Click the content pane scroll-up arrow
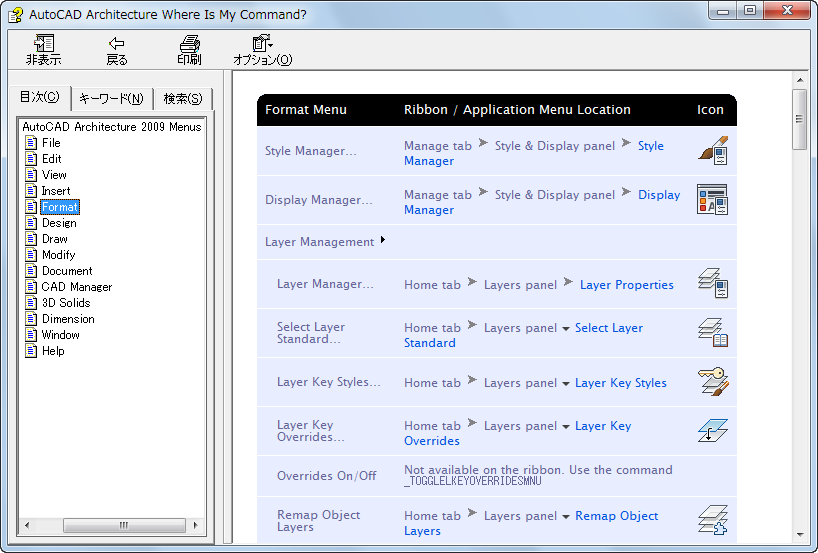The height and width of the screenshot is (553, 818). tap(800, 80)
